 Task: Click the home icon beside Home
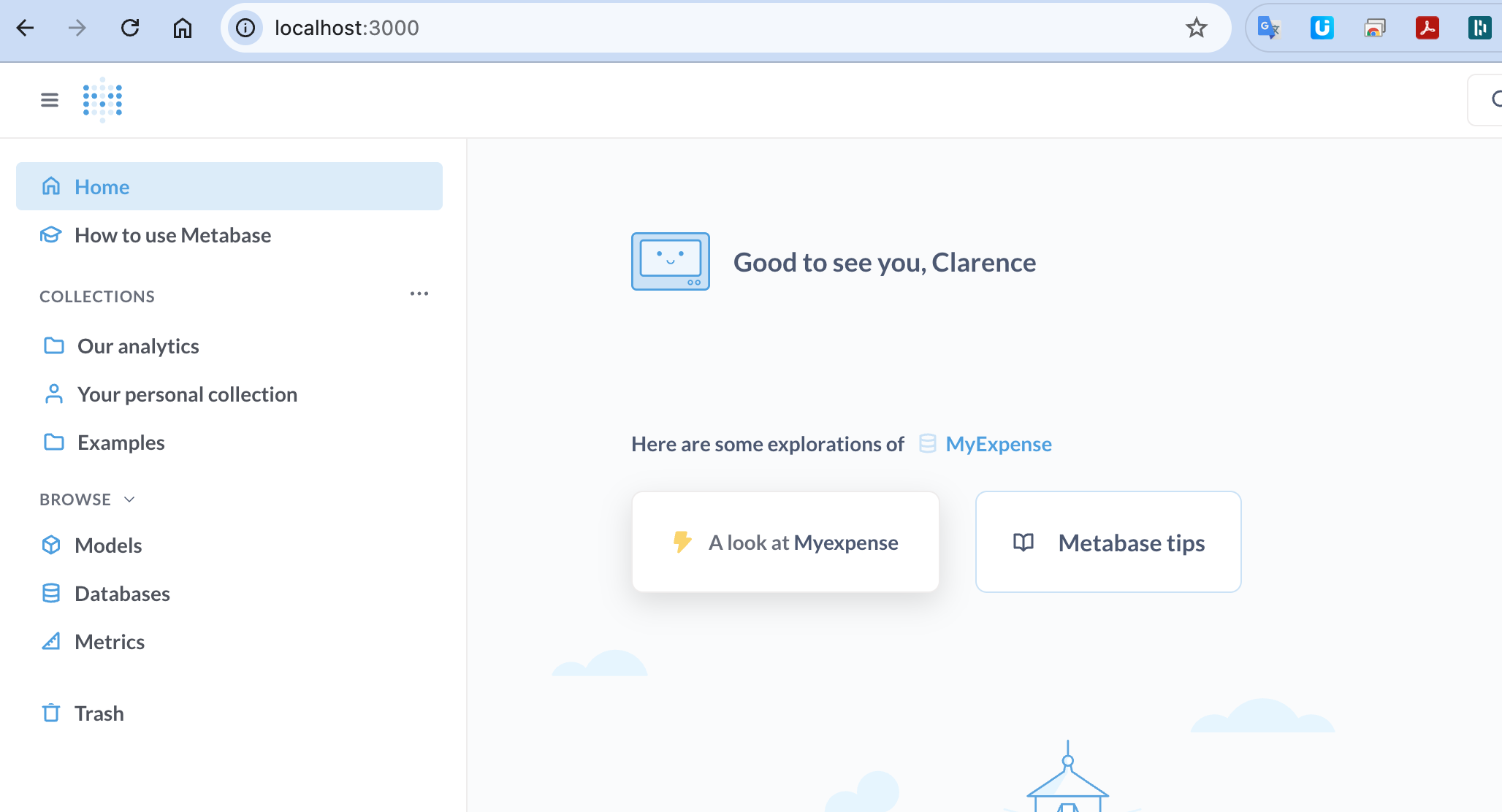point(51,186)
